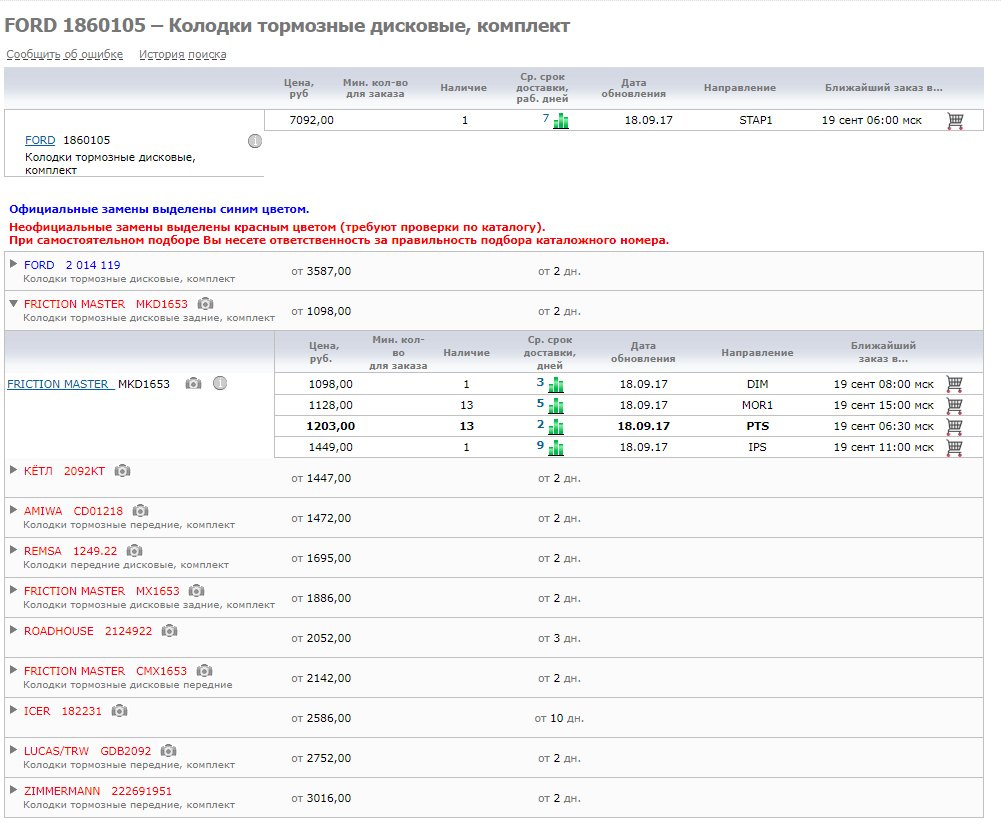The height and width of the screenshot is (836, 1001).
Task: Select price cell 1203,00 in PTS row
Action: tap(331, 426)
